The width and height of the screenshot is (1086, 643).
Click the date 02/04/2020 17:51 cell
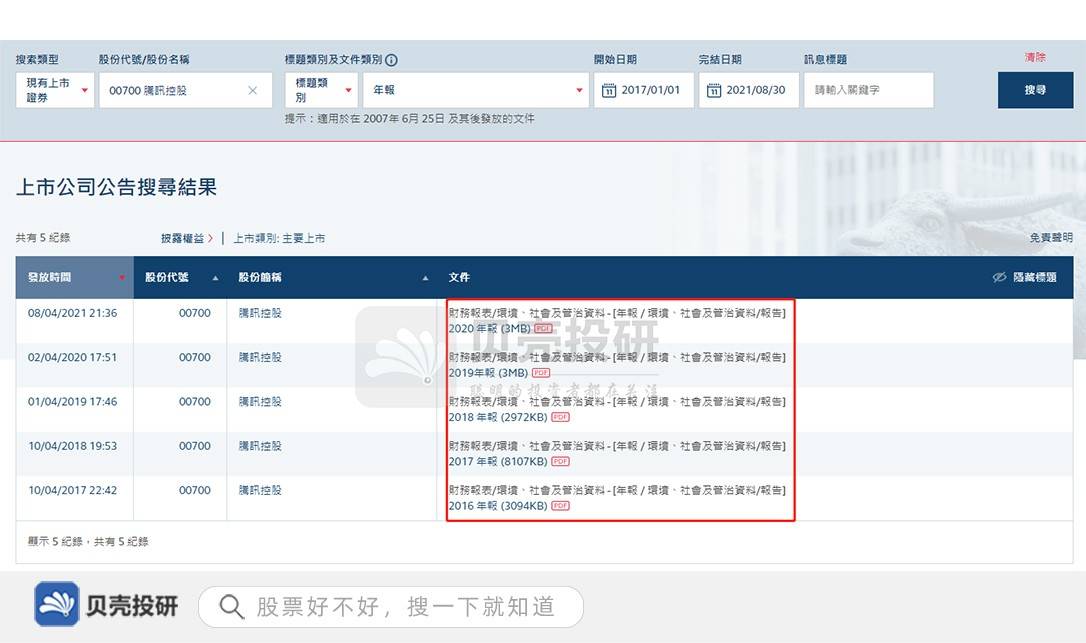[73, 358]
